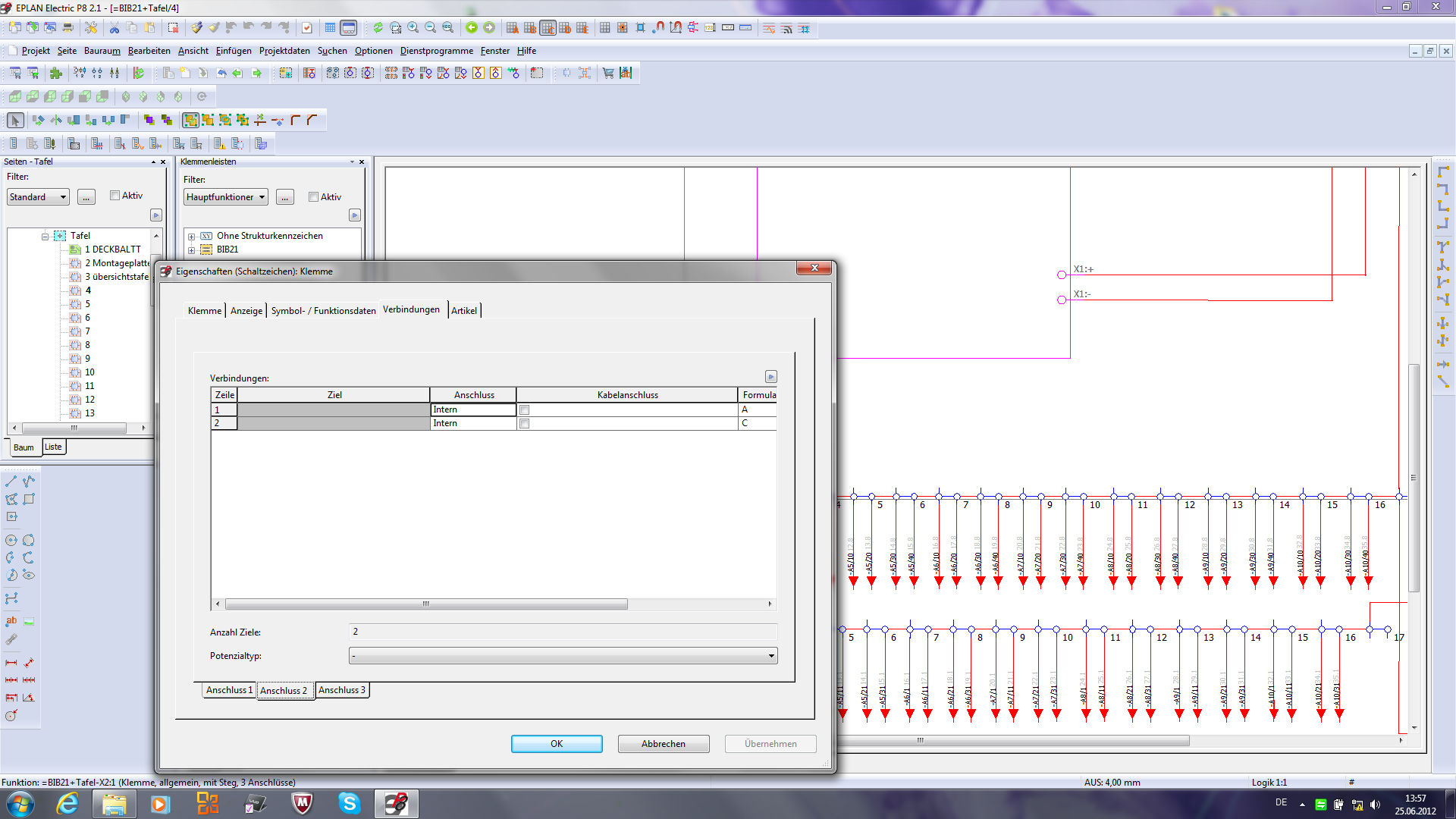
Task: Switch to the Klemme tab
Action: tap(205, 311)
